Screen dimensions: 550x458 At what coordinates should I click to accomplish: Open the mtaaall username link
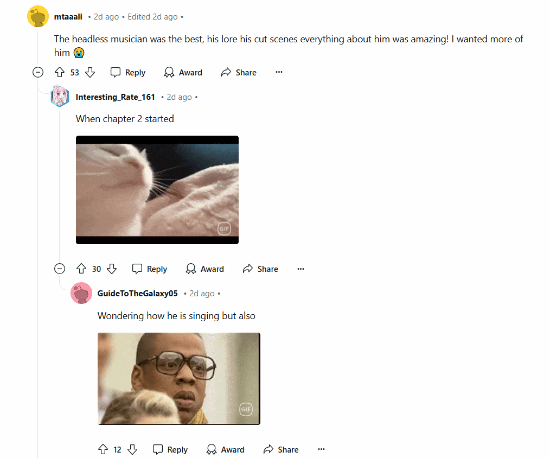pos(68,16)
